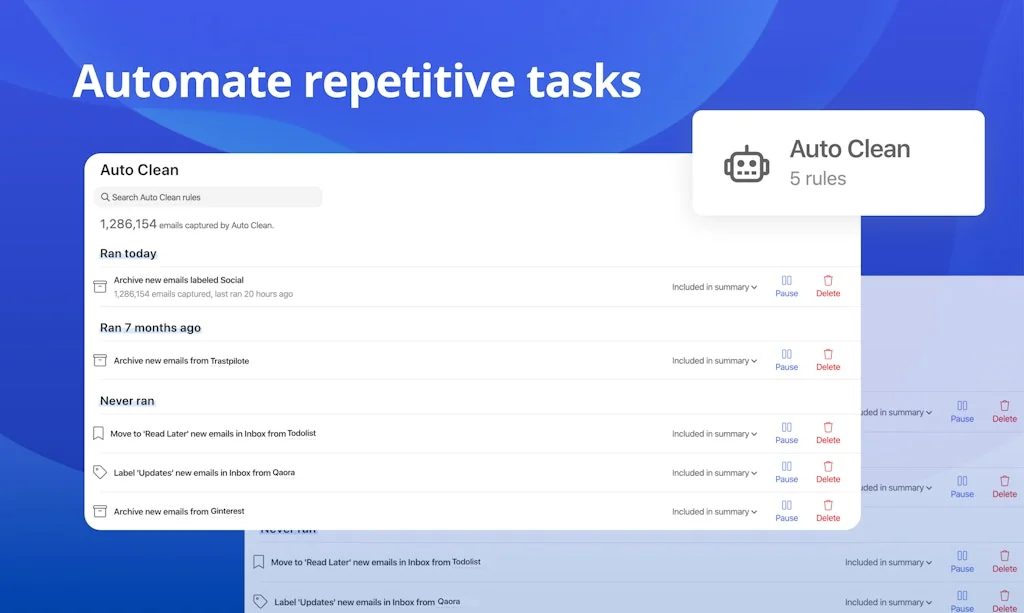Click the archive icon next to the Trastpilote rule
Screen dimensions: 1024x613
(x=100, y=360)
